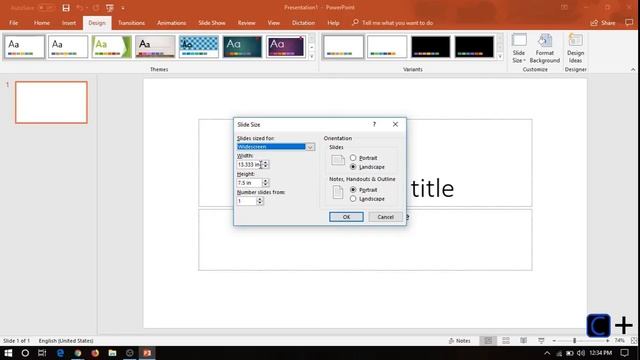Image resolution: width=640 pixels, height=360 pixels.
Task: Click the Help question mark in the Slide Size dialog
Action: tap(374, 124)
